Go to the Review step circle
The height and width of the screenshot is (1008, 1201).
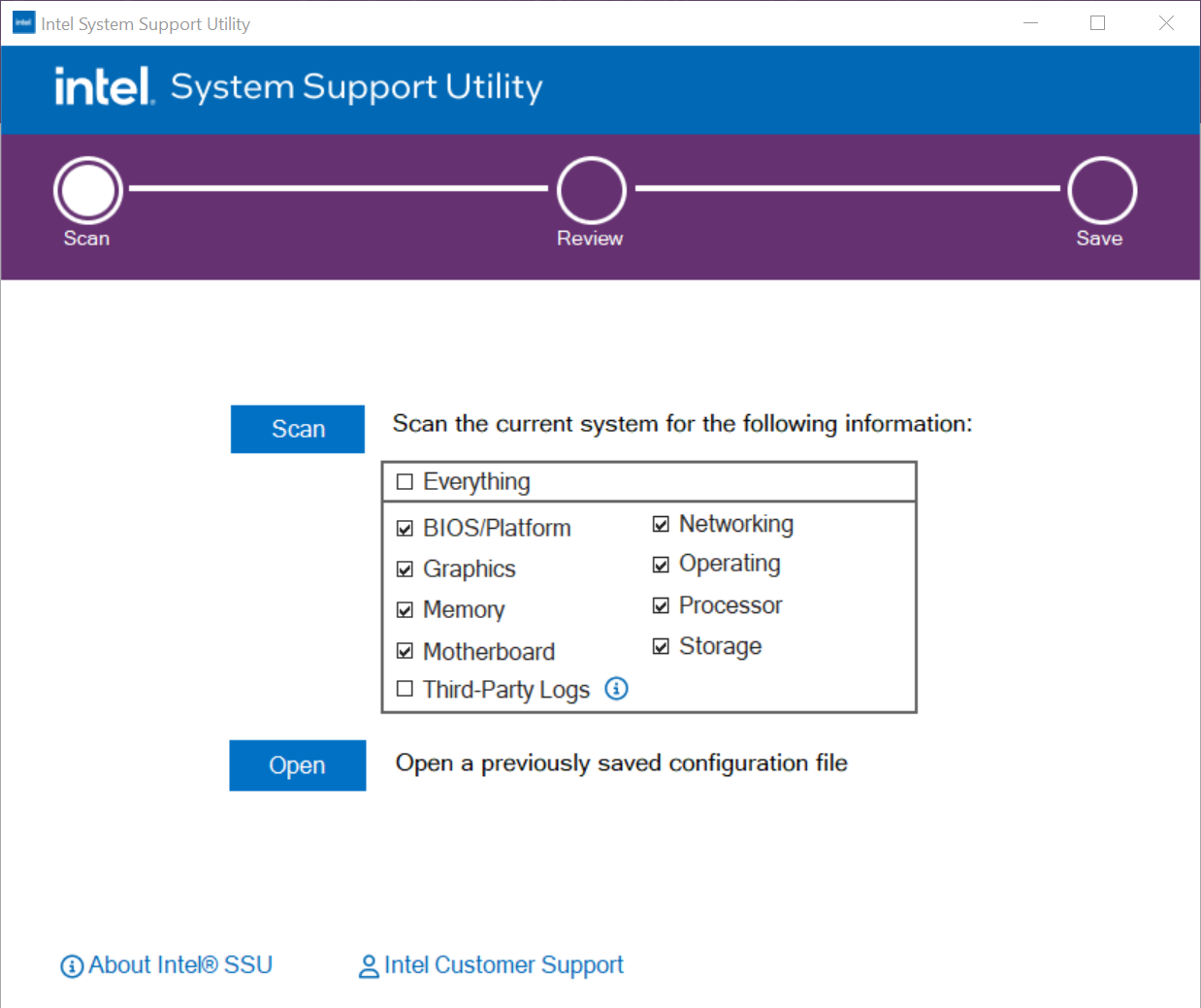coord(592,190)
